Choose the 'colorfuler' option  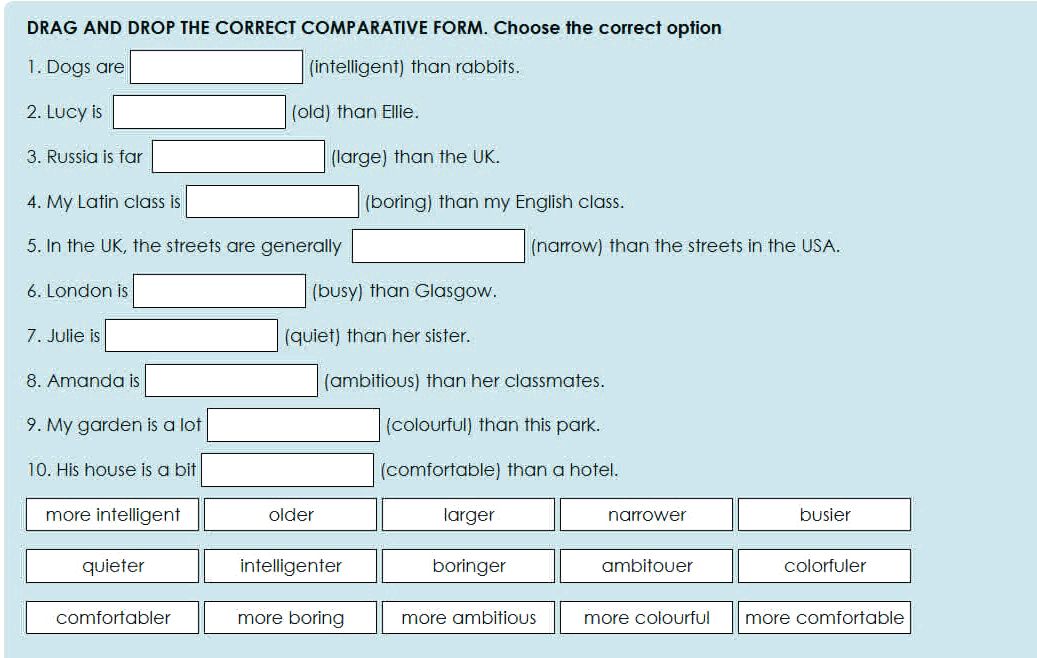[x=824, y=566]
